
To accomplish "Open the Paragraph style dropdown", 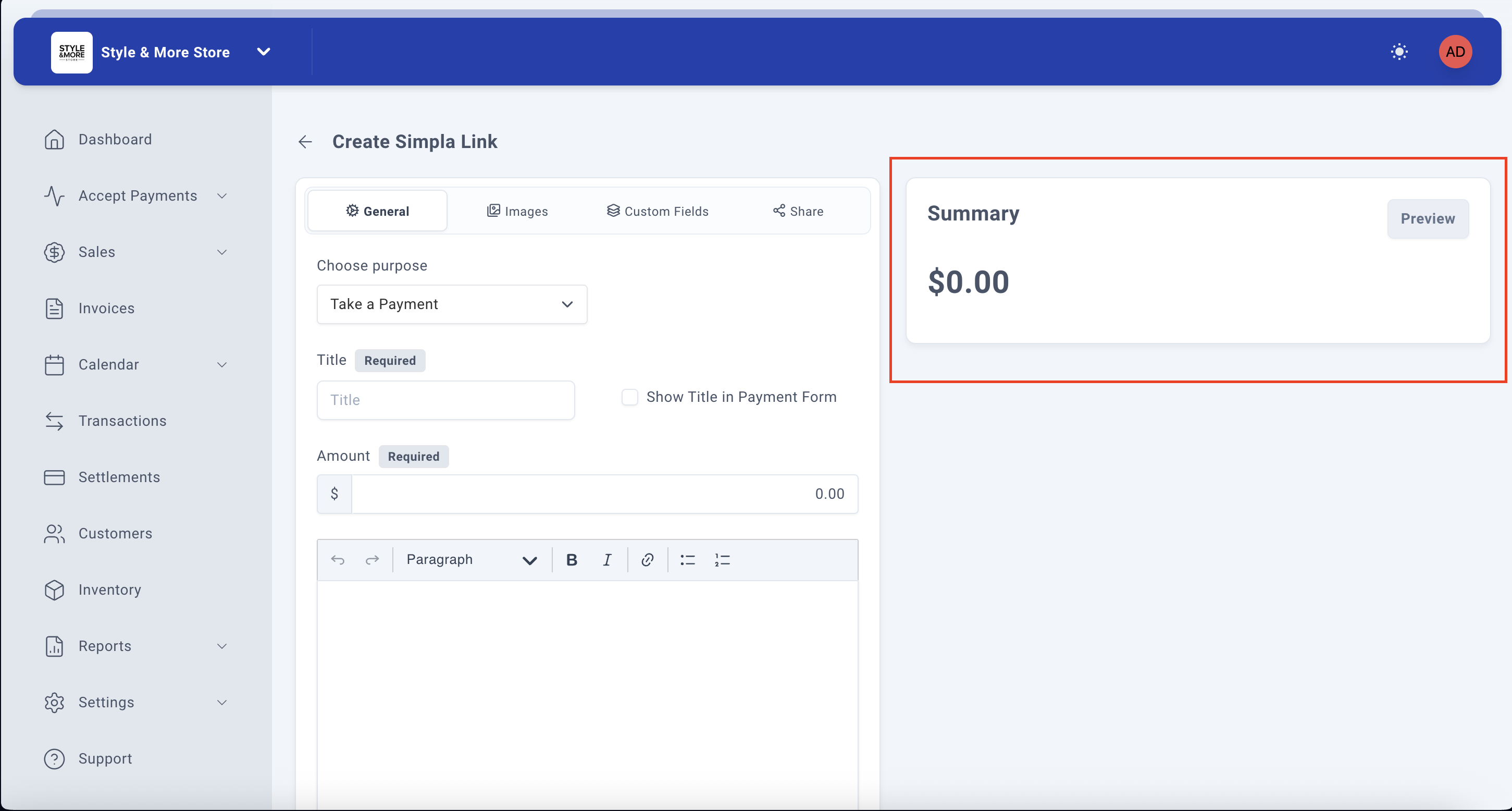I will pos(470,560).
